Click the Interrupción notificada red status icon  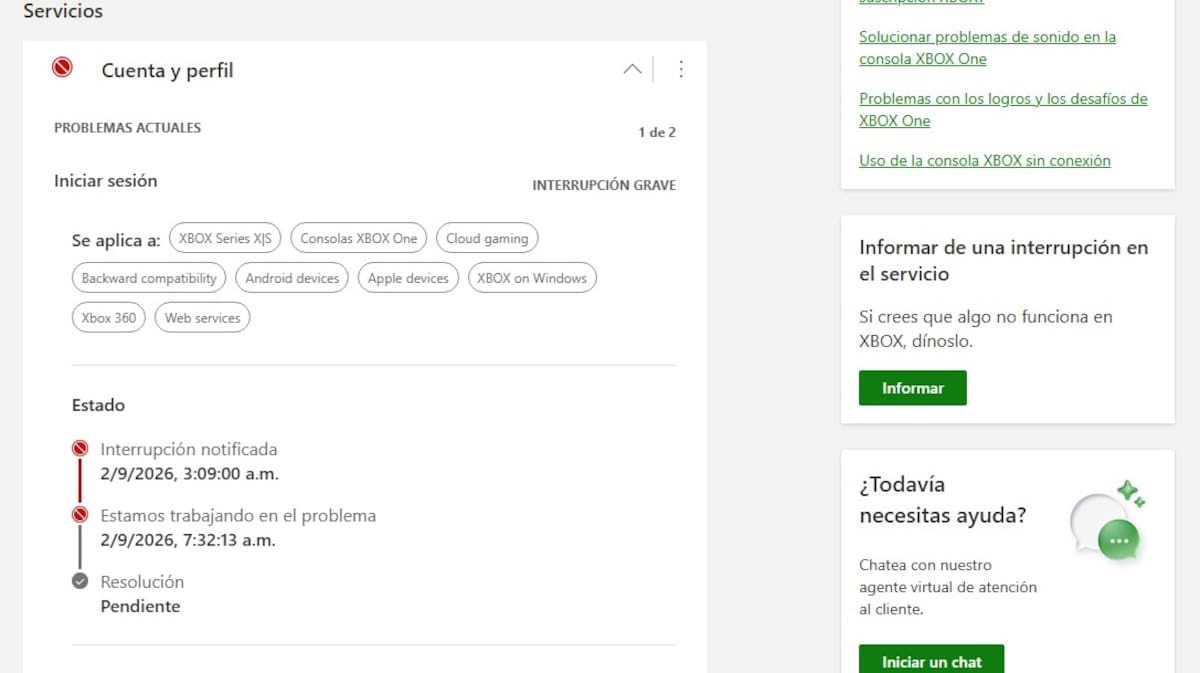80,449
